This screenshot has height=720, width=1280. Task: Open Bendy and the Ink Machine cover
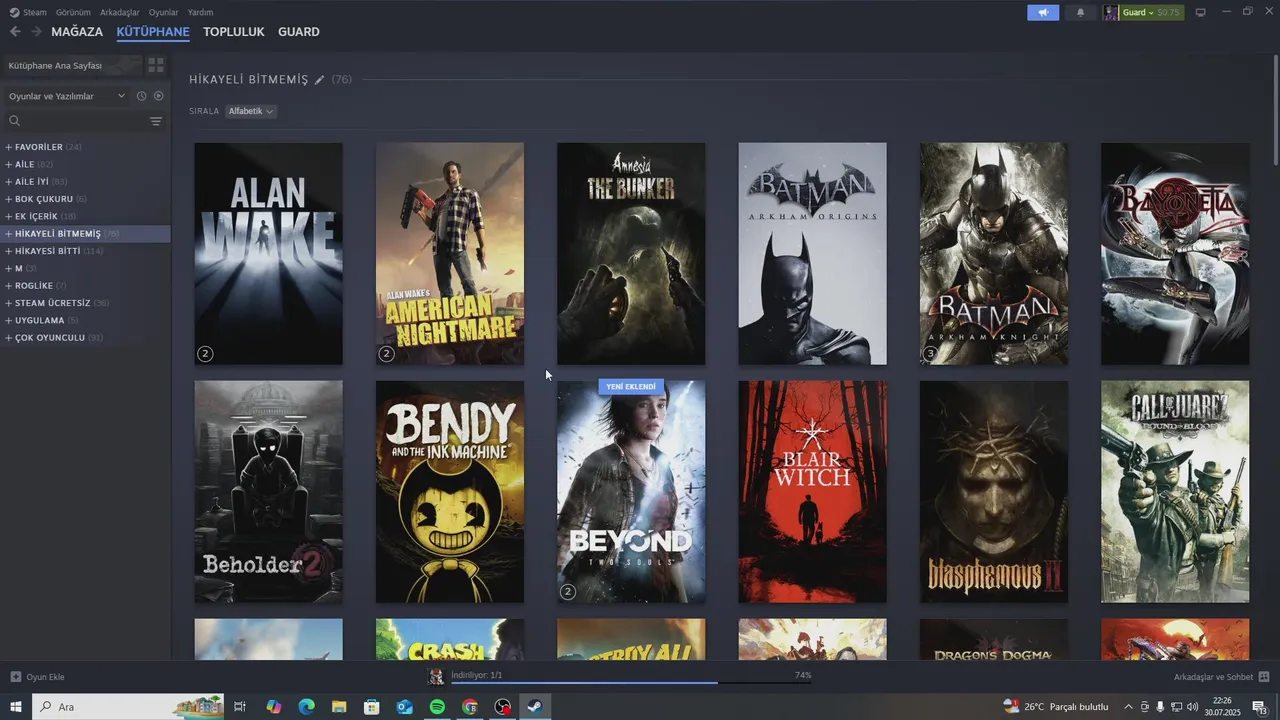450,492
